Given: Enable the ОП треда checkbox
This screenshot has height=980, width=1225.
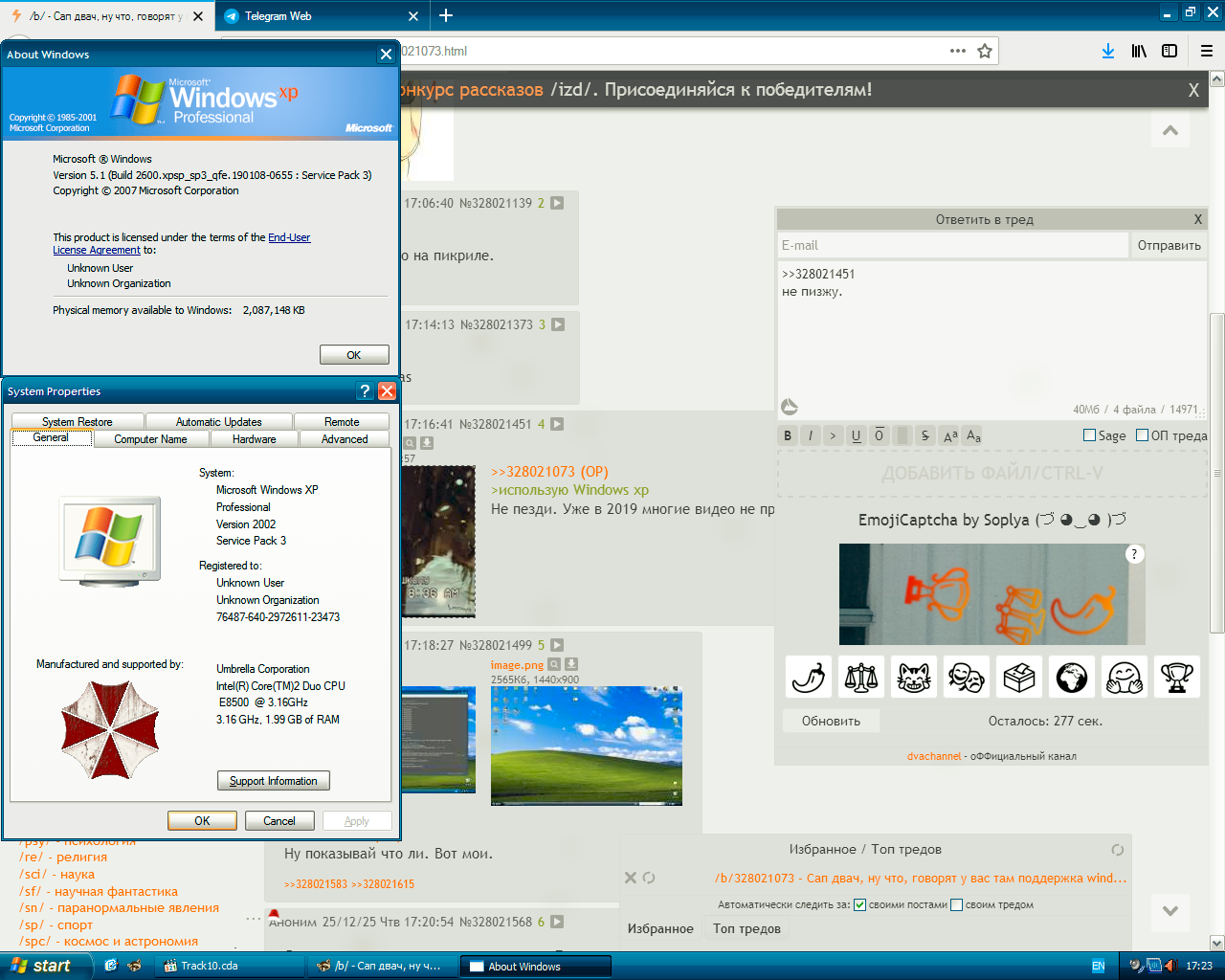Looking at the screenshot, I should [1142, 435].
